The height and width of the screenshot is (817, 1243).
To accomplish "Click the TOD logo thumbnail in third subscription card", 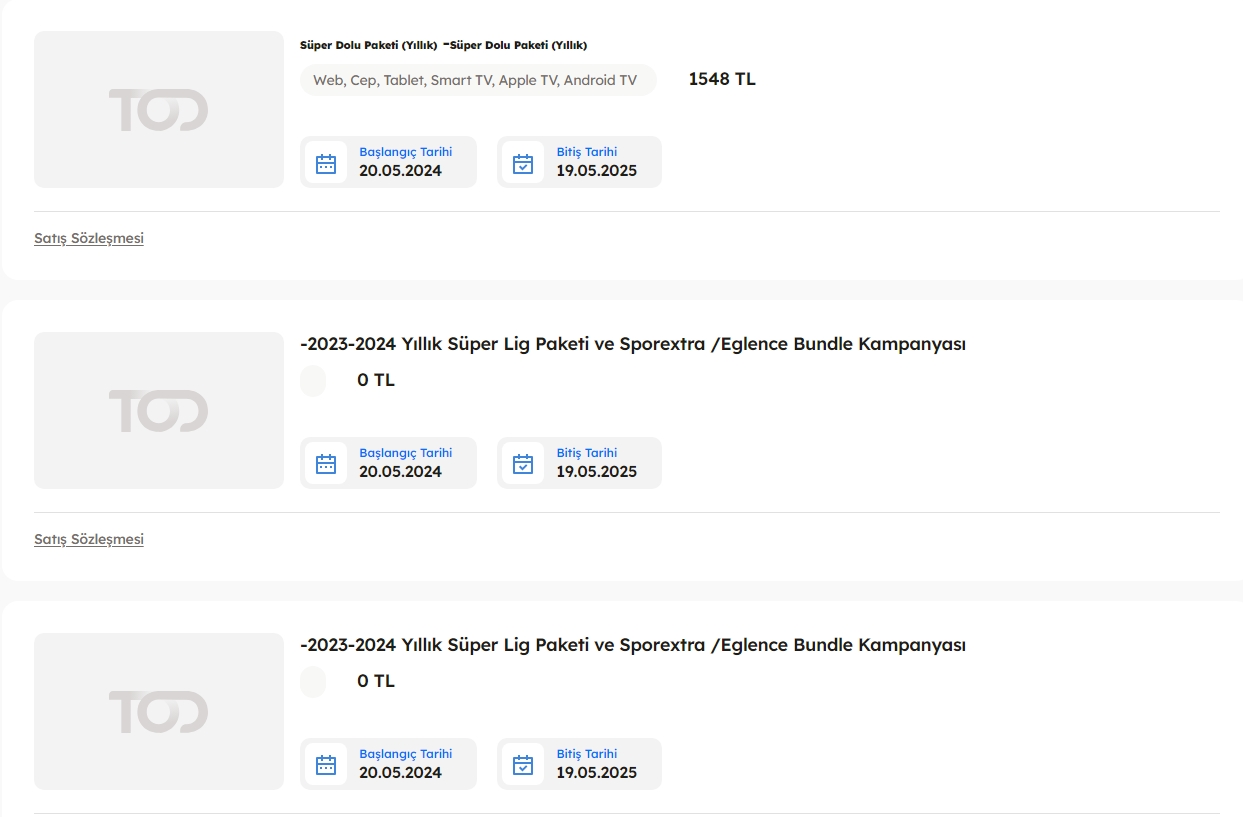I will 159,711.
